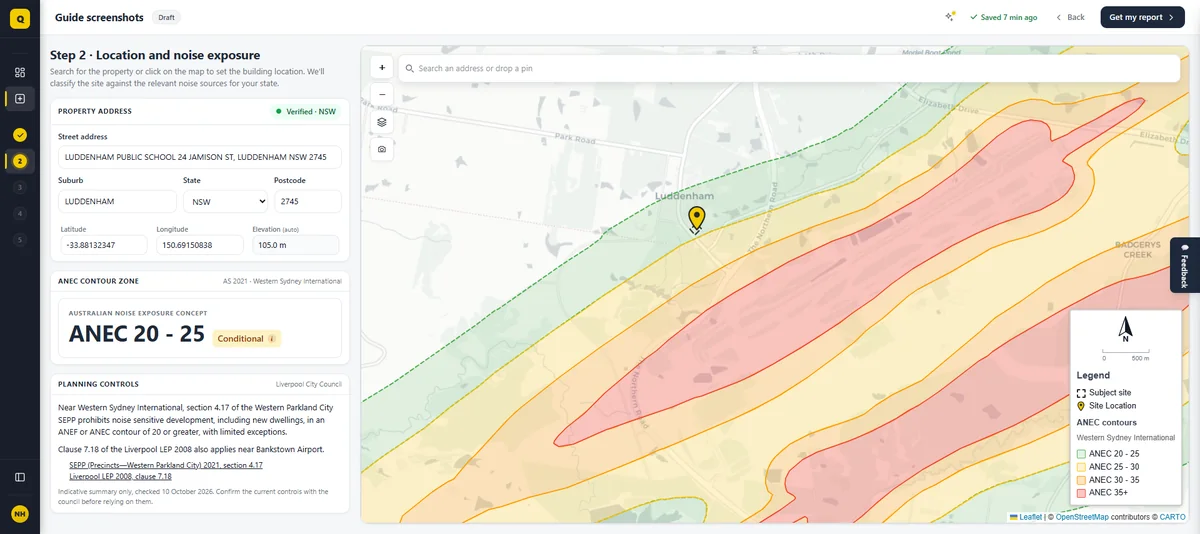Open the State dropdown showing NSW
This screenshot has height=534, width=1200.
(x=226, y=201)
